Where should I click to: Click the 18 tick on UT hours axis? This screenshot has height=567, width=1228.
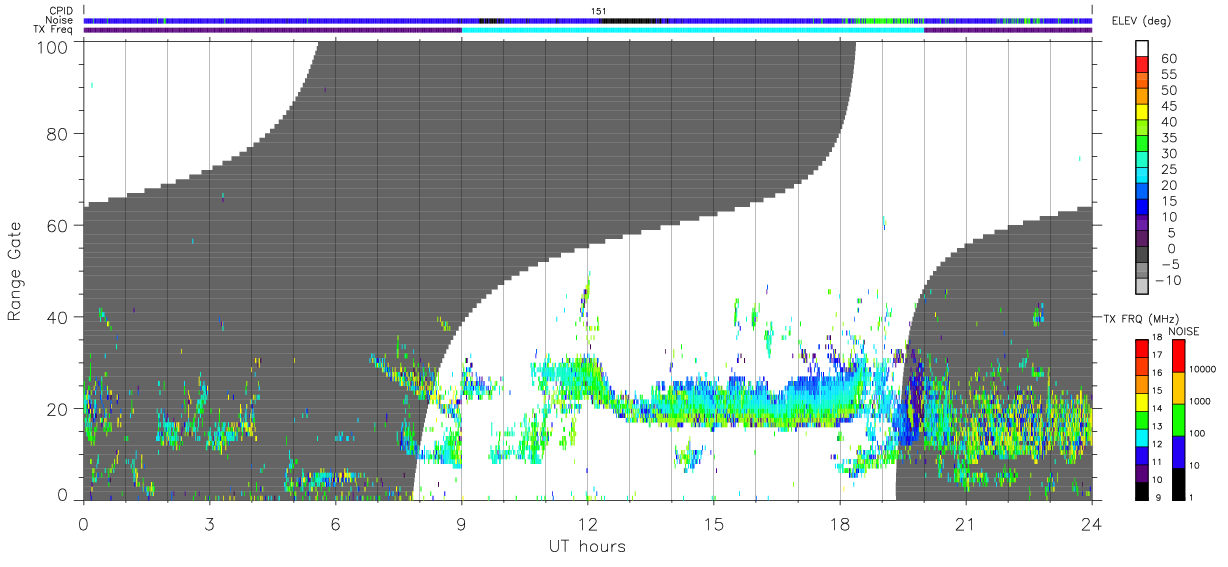tap(840, 524)
